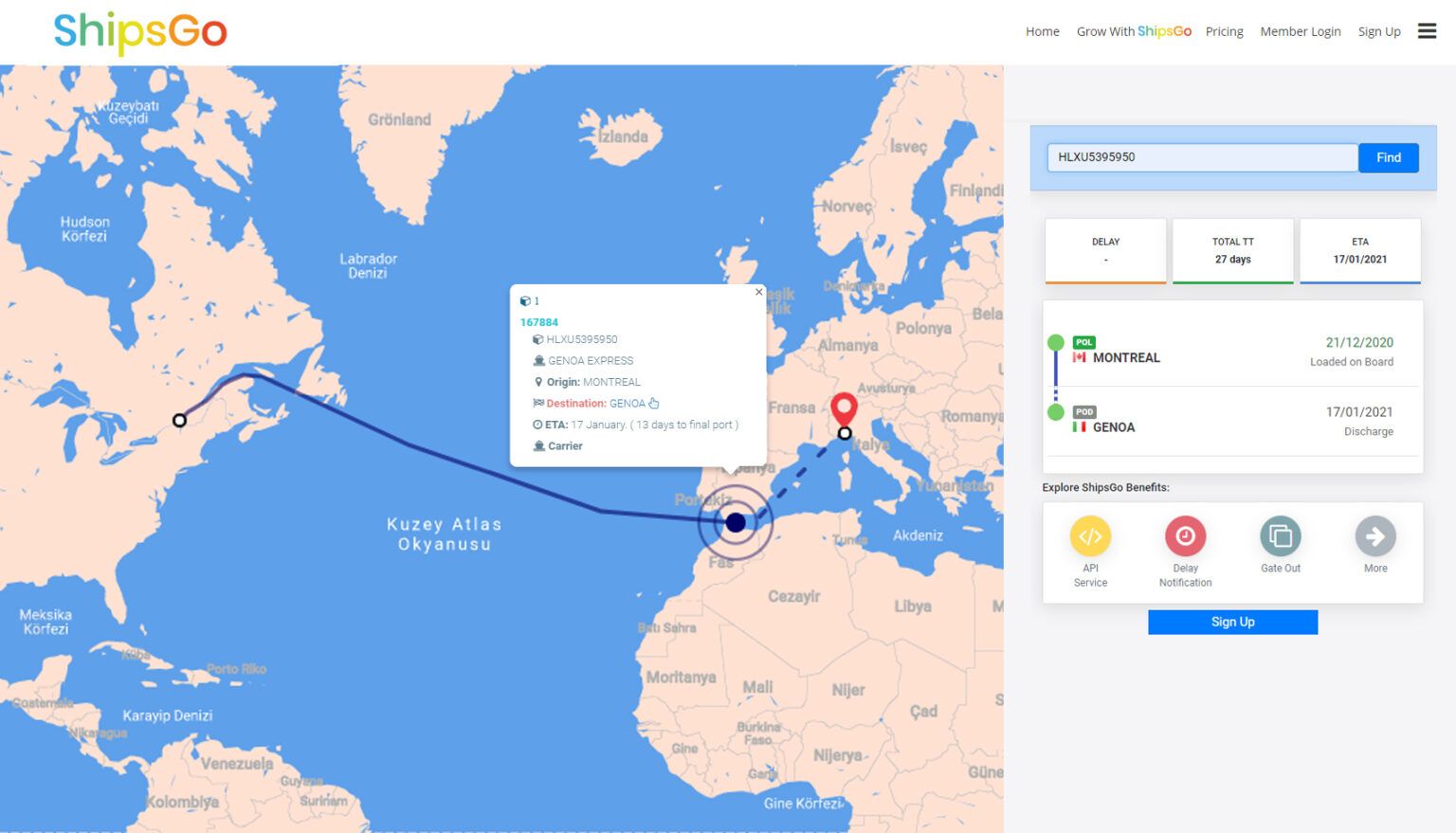Screen dimensions: 1456x833
Task: Click the ShipsGo logo
Action: point(140,32)
